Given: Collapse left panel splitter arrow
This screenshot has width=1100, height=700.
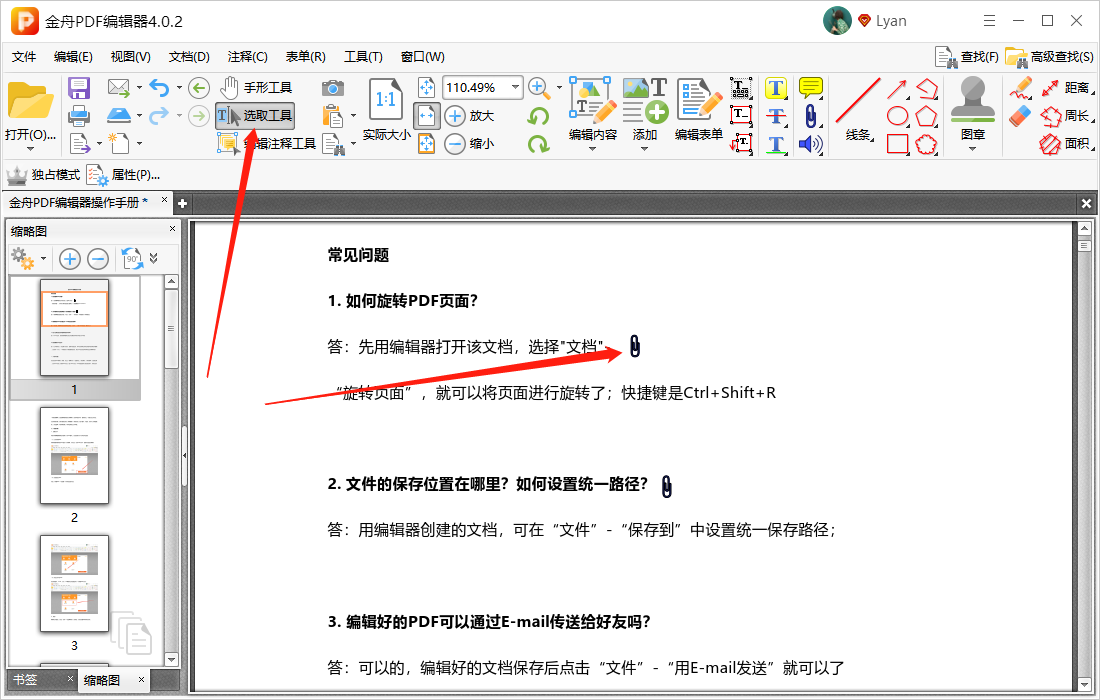Looking at the screenshot, I should pos(185,455).
